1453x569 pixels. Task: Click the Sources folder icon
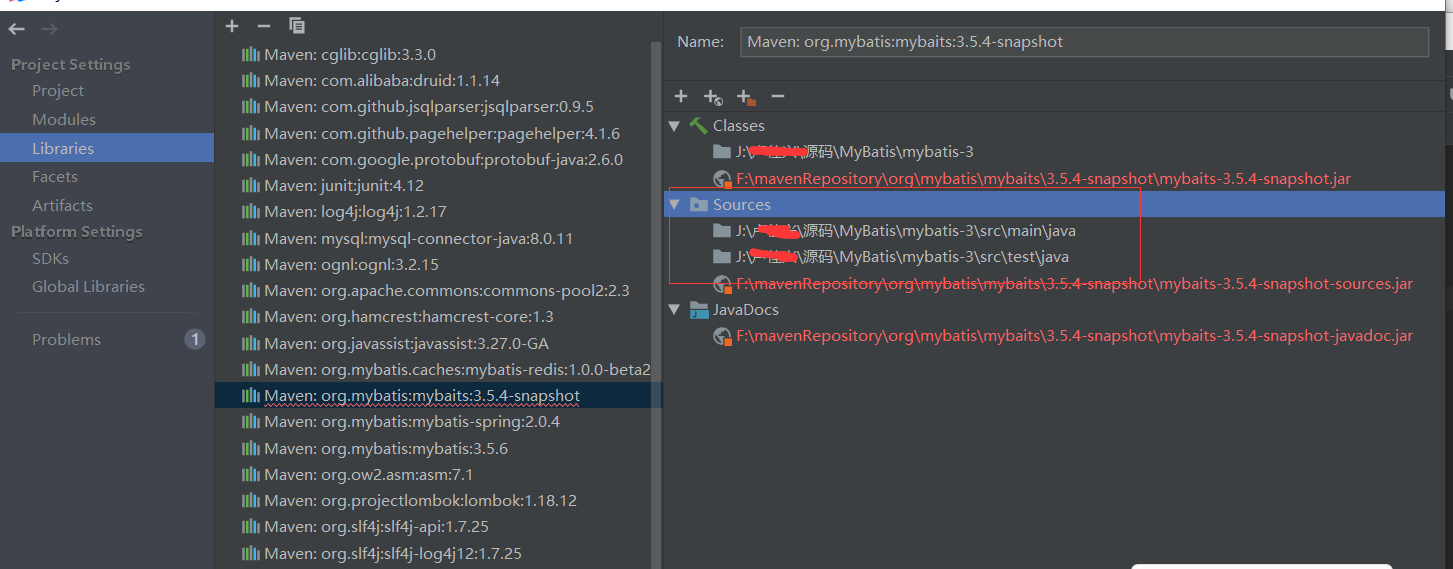point(698,204)
